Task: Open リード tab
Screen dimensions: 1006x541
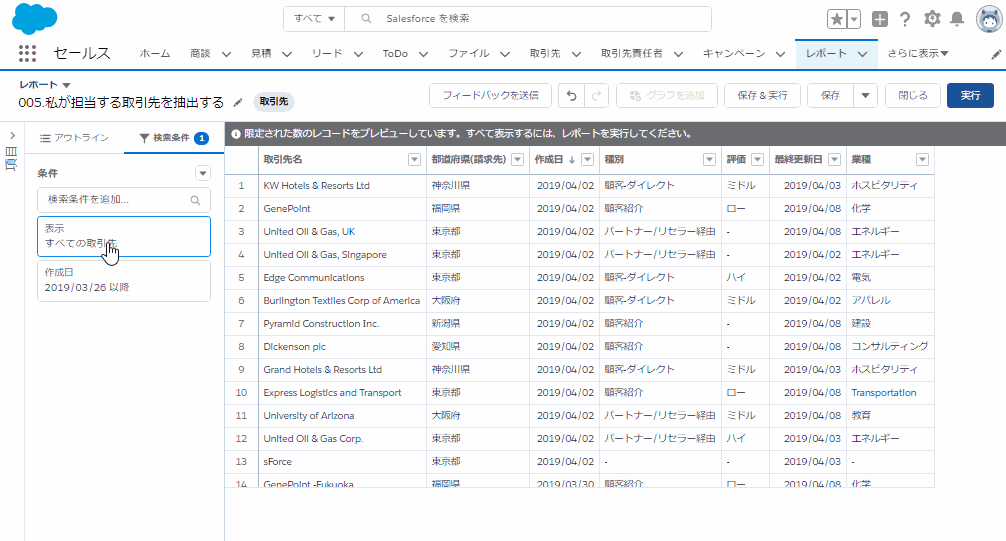Action: tap(327, 54)
